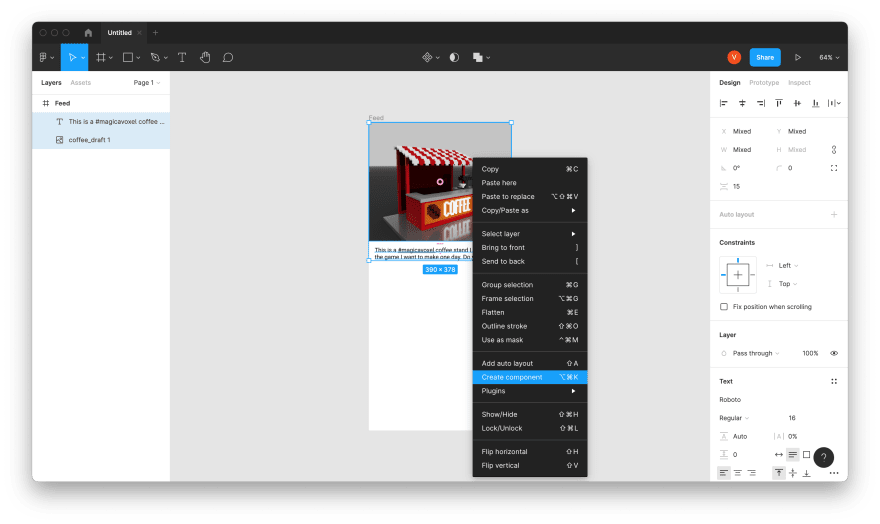Select the Pen tool
This screenshot has height=524, width=880.
click(155, 57)
